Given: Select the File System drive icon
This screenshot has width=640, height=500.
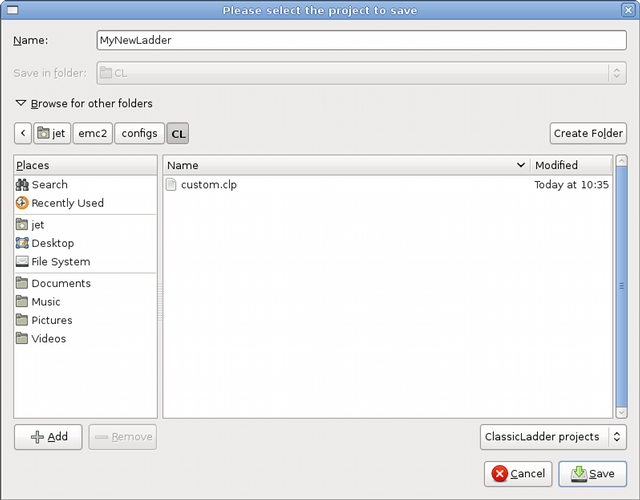Looking at the screenshot, I should point(23,262).
